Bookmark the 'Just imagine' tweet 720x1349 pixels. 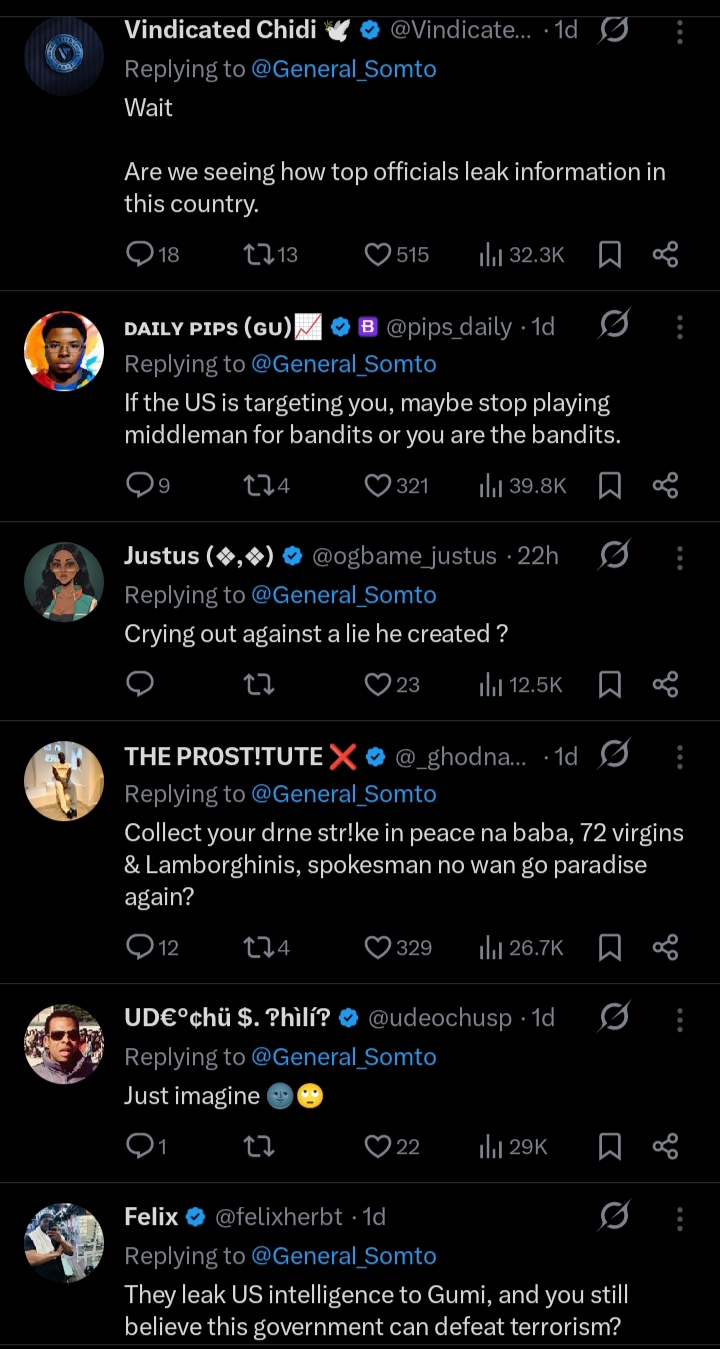(x=609, y=1146)
